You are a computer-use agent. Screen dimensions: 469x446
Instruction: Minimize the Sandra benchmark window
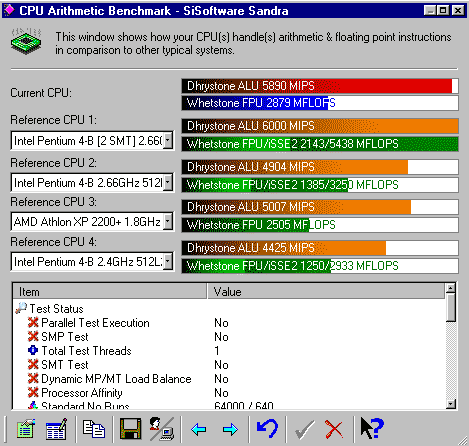coord(430,10)
